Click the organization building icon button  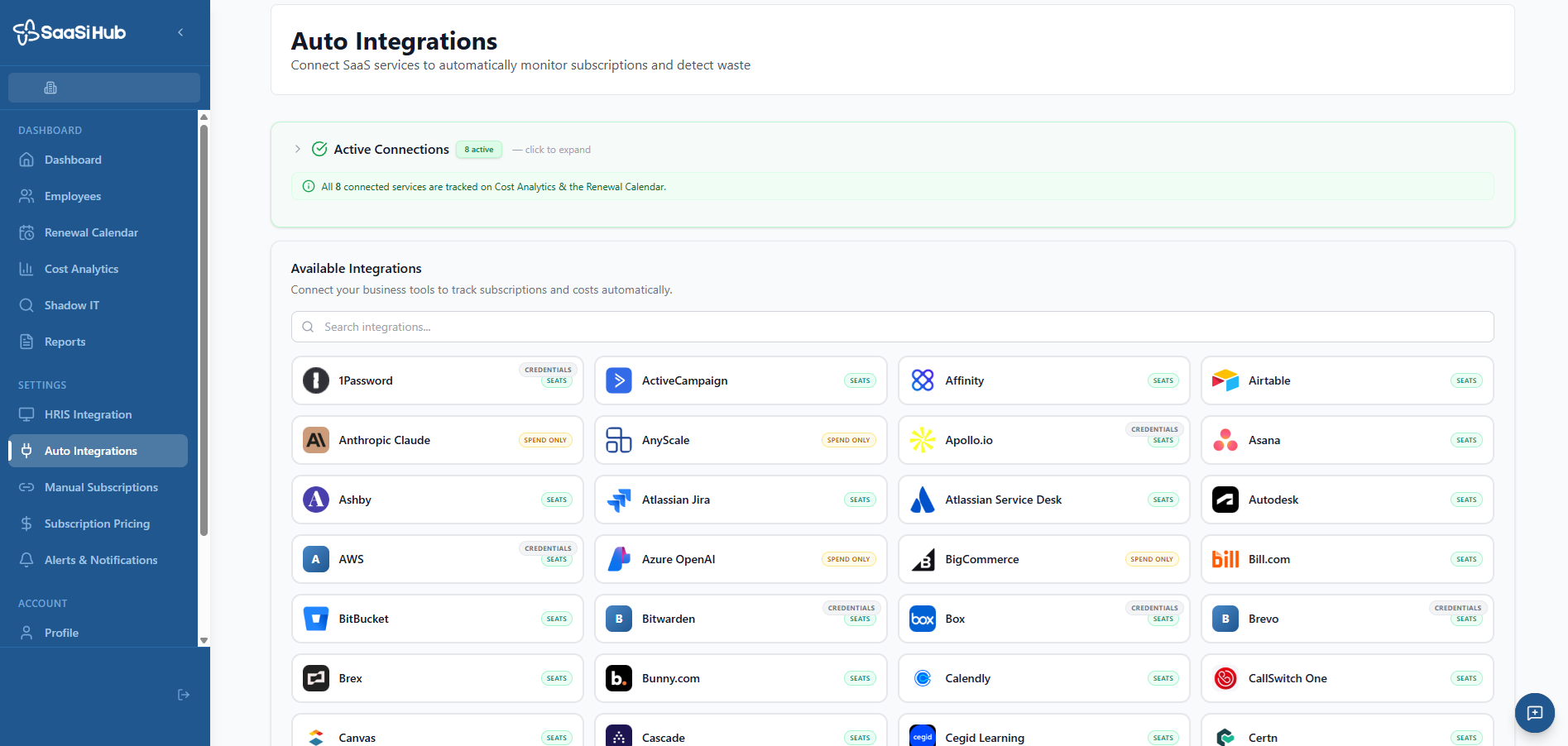click(x=104, y=88)
